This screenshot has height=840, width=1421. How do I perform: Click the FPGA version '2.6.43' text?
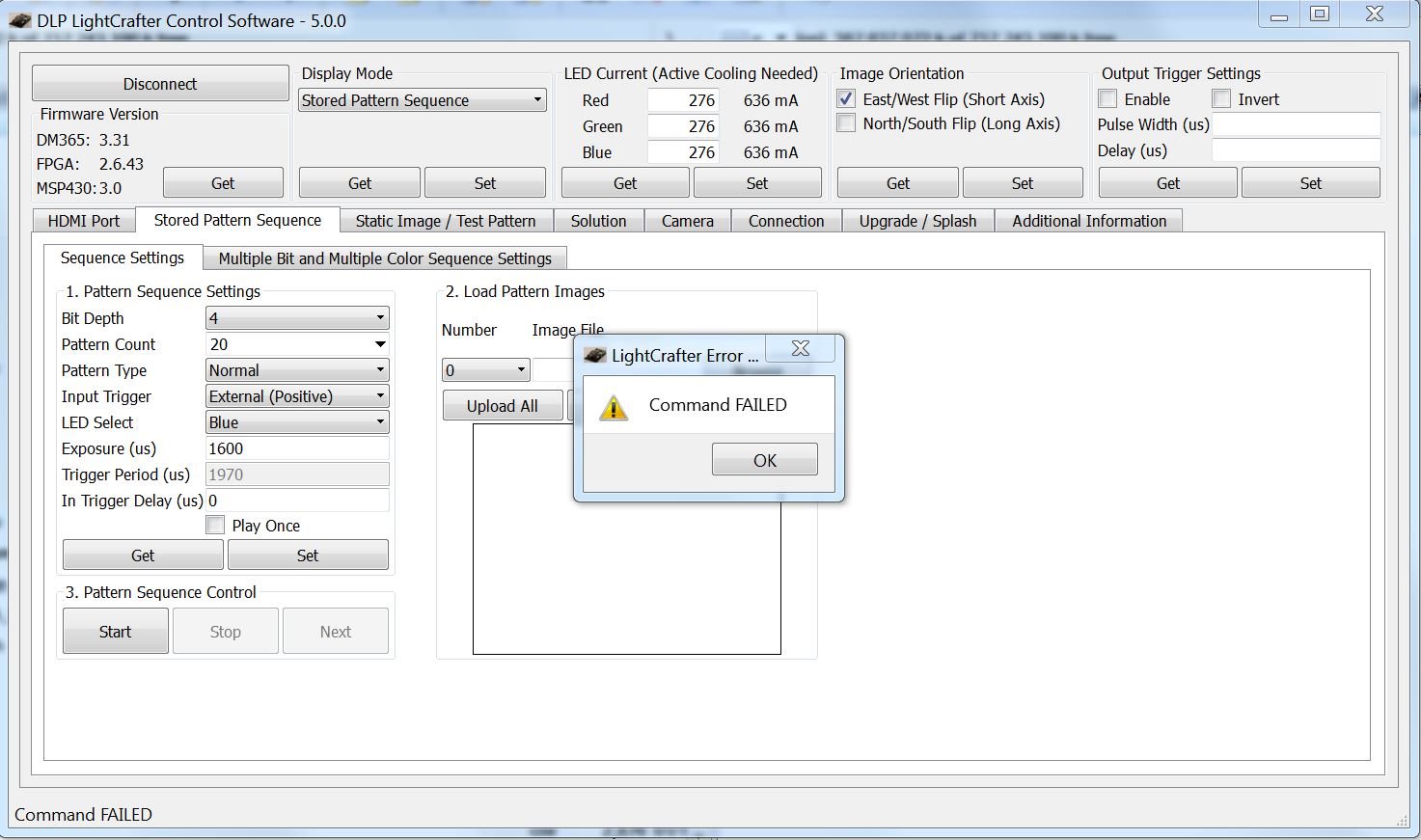pyautogui.click(x=122, y=164)
